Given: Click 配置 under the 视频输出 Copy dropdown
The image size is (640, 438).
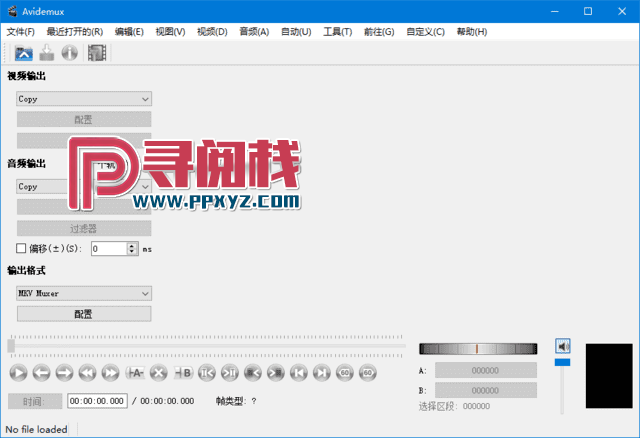Looking at the screenshot, I should point(84,119).
